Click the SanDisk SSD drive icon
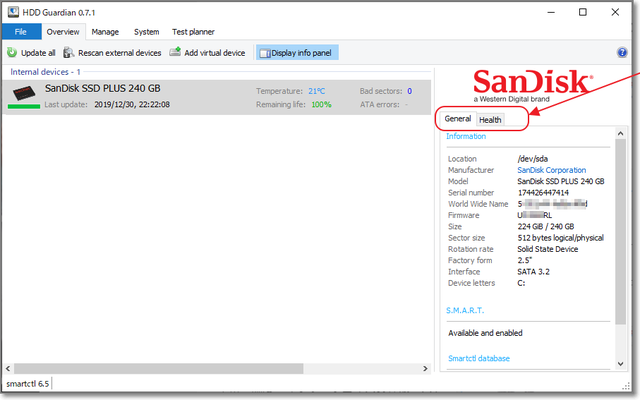The image size is (640, 400). [23, 93]
